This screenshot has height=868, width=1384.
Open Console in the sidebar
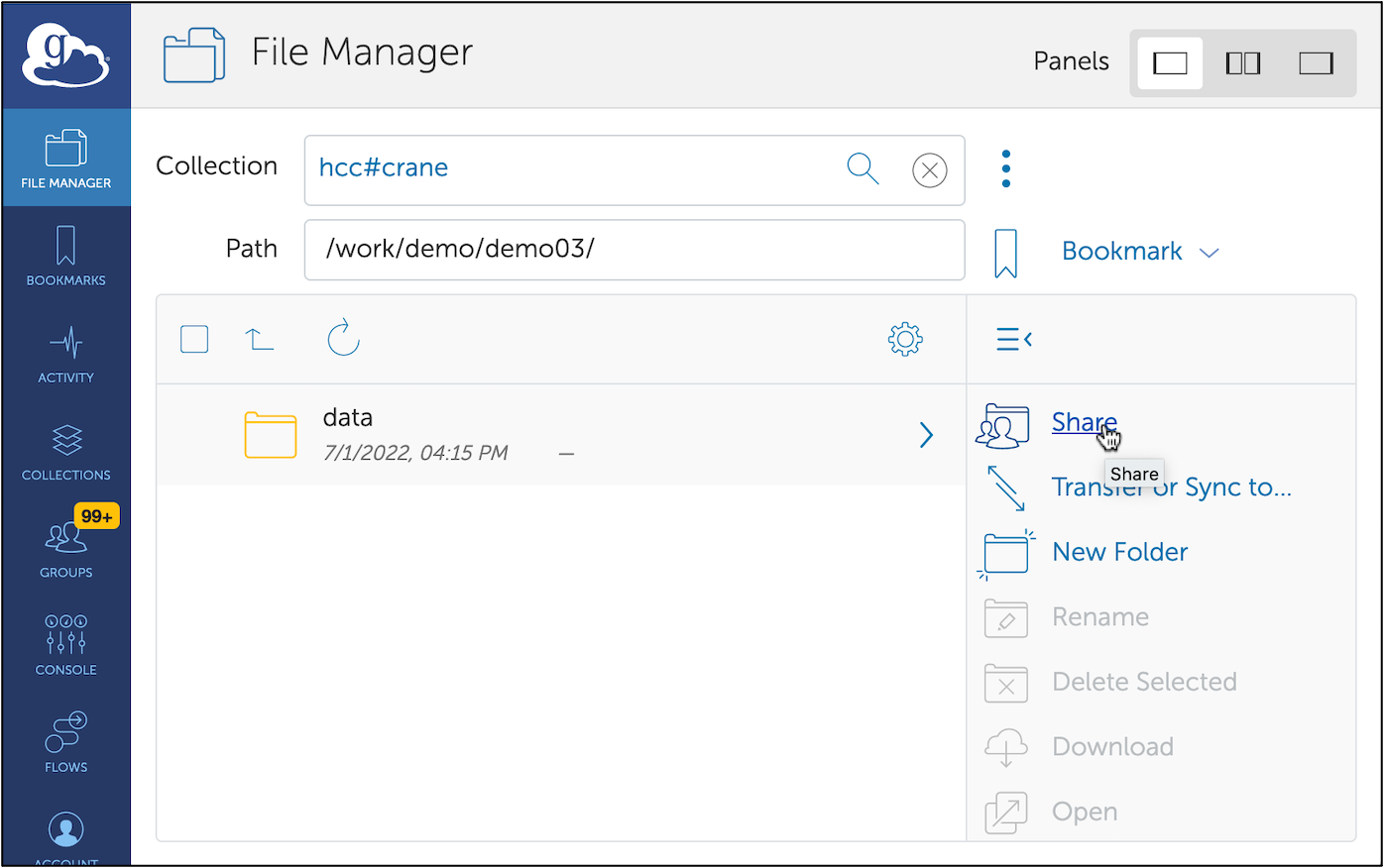point(66,645)
